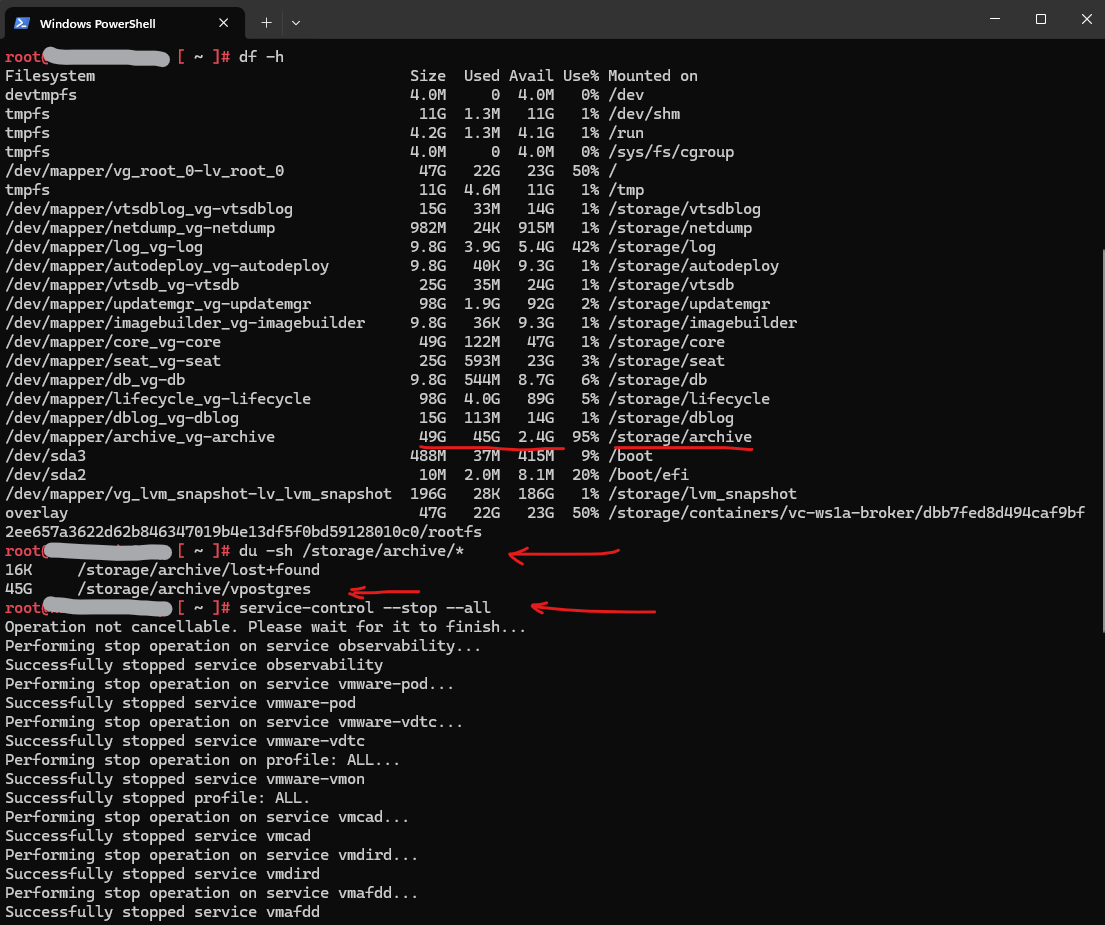Minimize the terminal window
The width and height of the screenshot is (1105, 925).
click(x=994, y=19)
